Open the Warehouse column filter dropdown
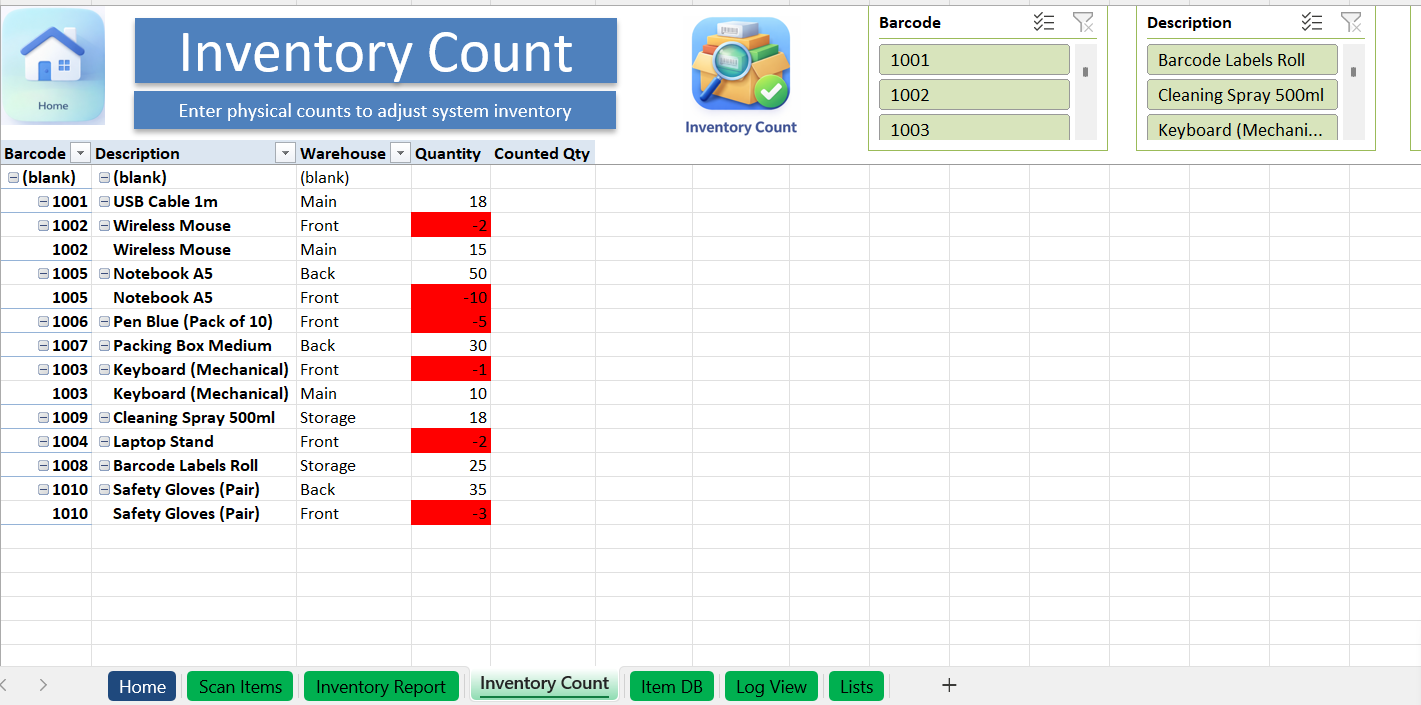Viewport: 1421px width, 705px height. 400,153
